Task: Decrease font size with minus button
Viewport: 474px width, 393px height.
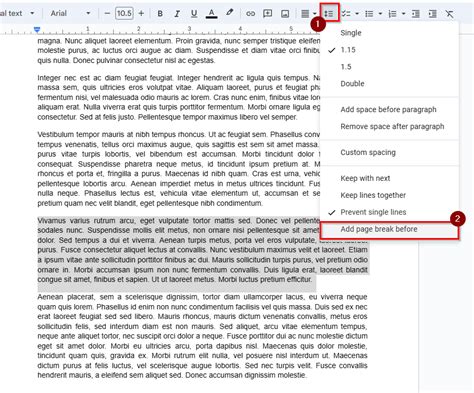Action: coord(107,13)
